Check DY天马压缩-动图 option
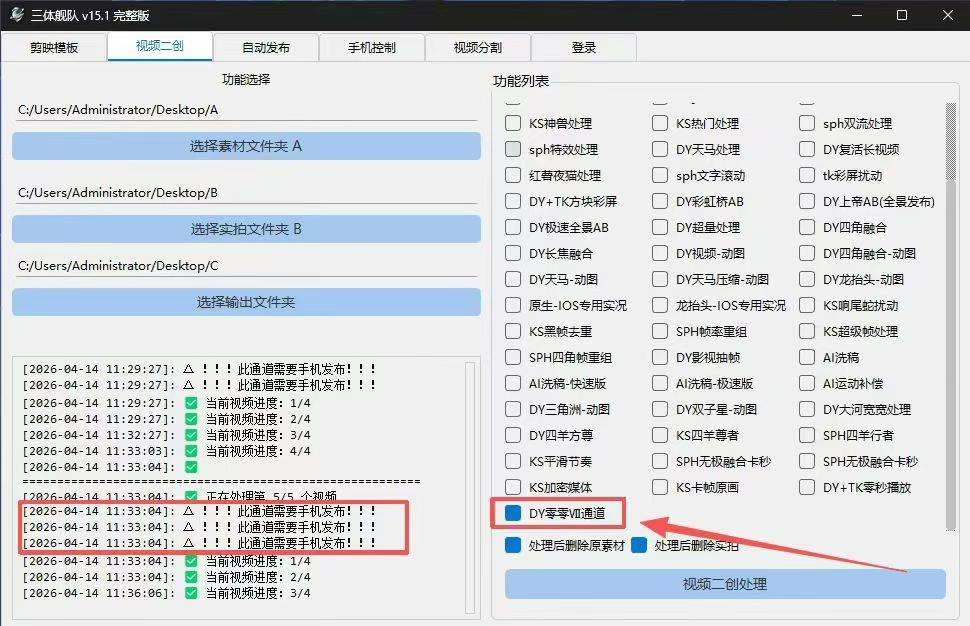 pyautogui.click(x=660, y=279)
